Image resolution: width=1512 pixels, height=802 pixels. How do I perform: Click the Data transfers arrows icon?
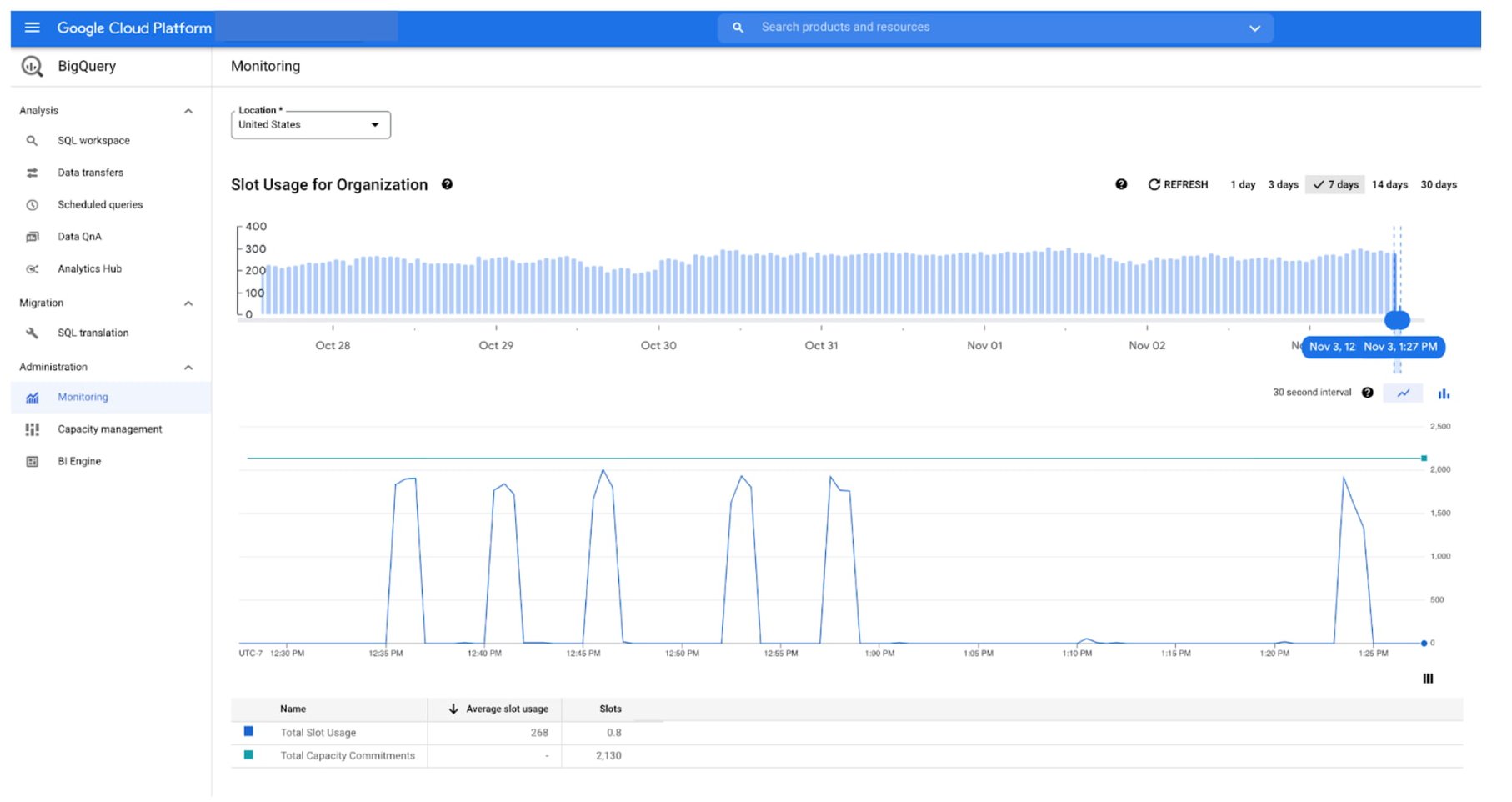pos(32,173)
